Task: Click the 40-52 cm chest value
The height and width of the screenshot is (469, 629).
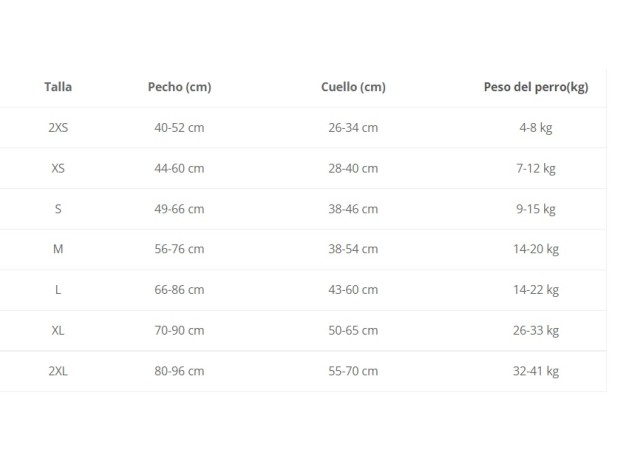Action: pos(179,128)
